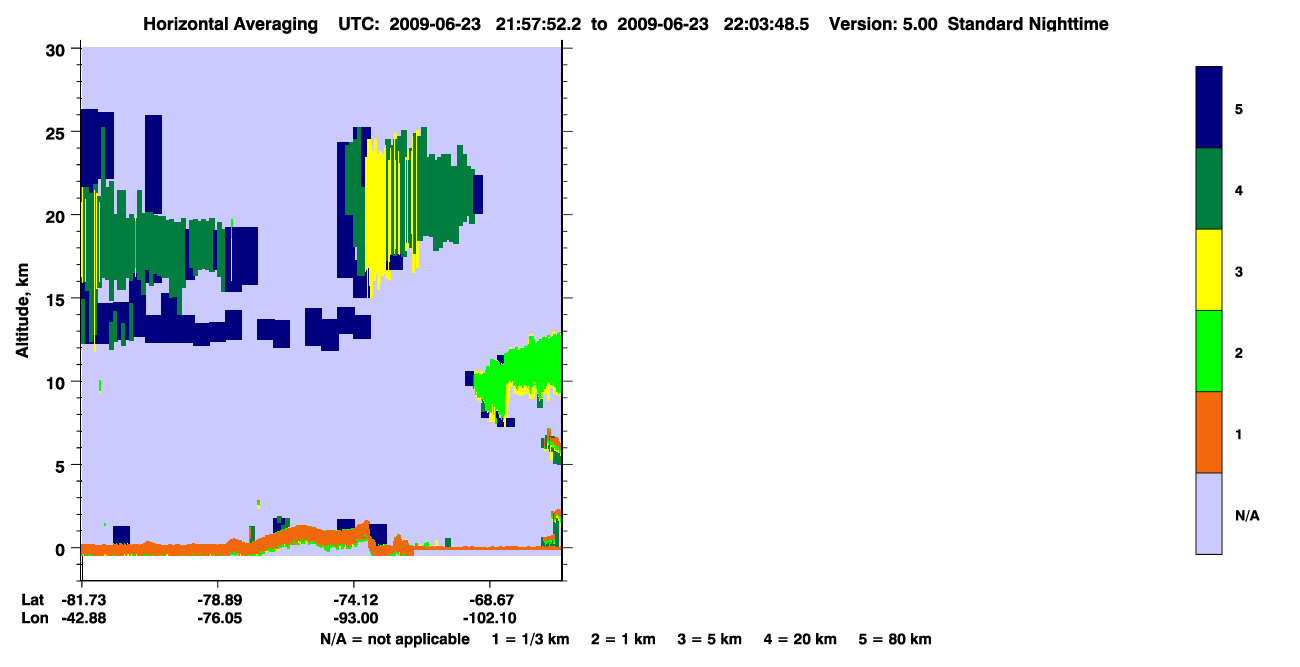The width and height of the screenshot is (1300, 667).
Task: Click the lavender N/A color swatch
Action: (1208, 513)
